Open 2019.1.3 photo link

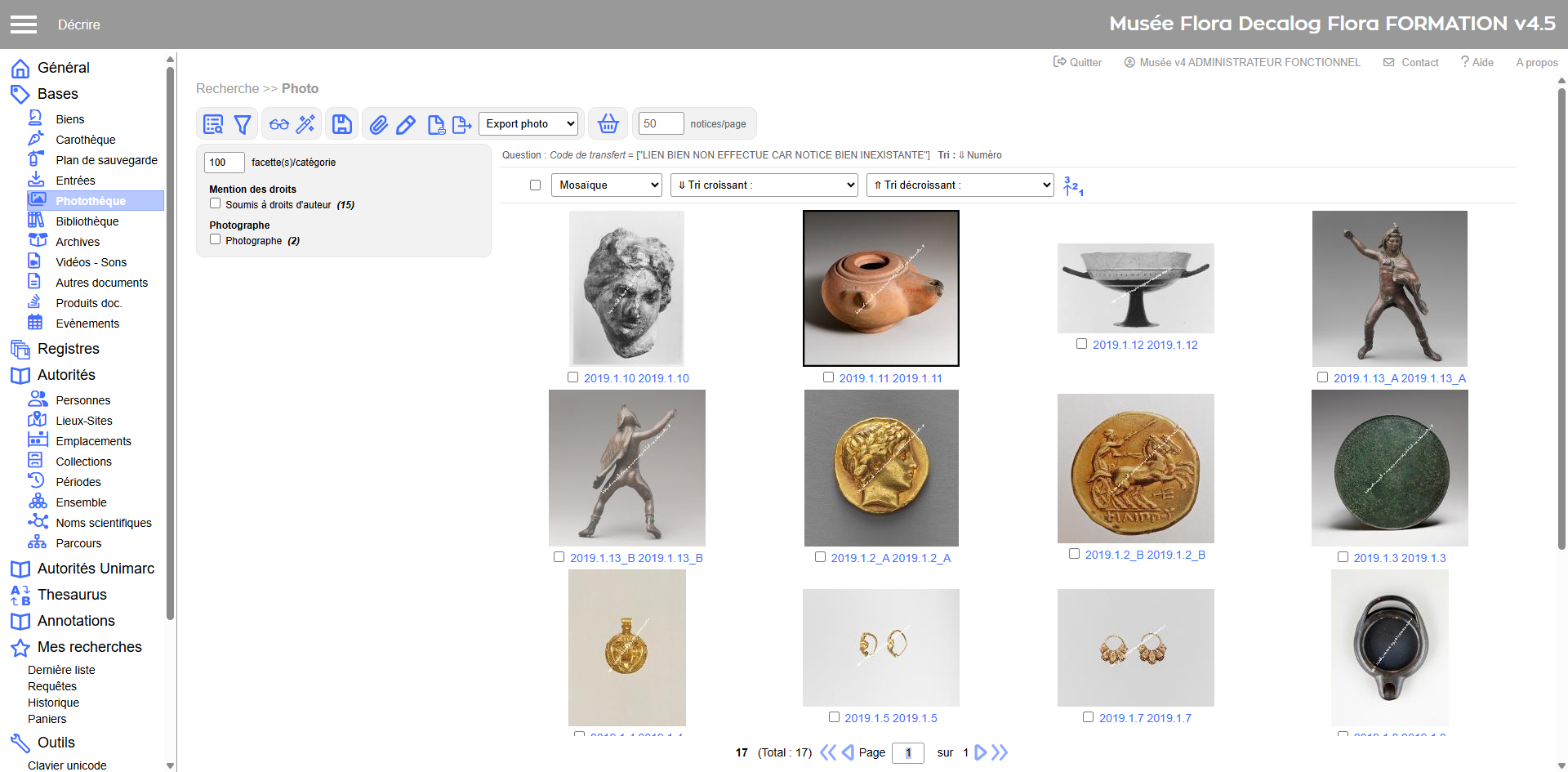[1400, 558]
